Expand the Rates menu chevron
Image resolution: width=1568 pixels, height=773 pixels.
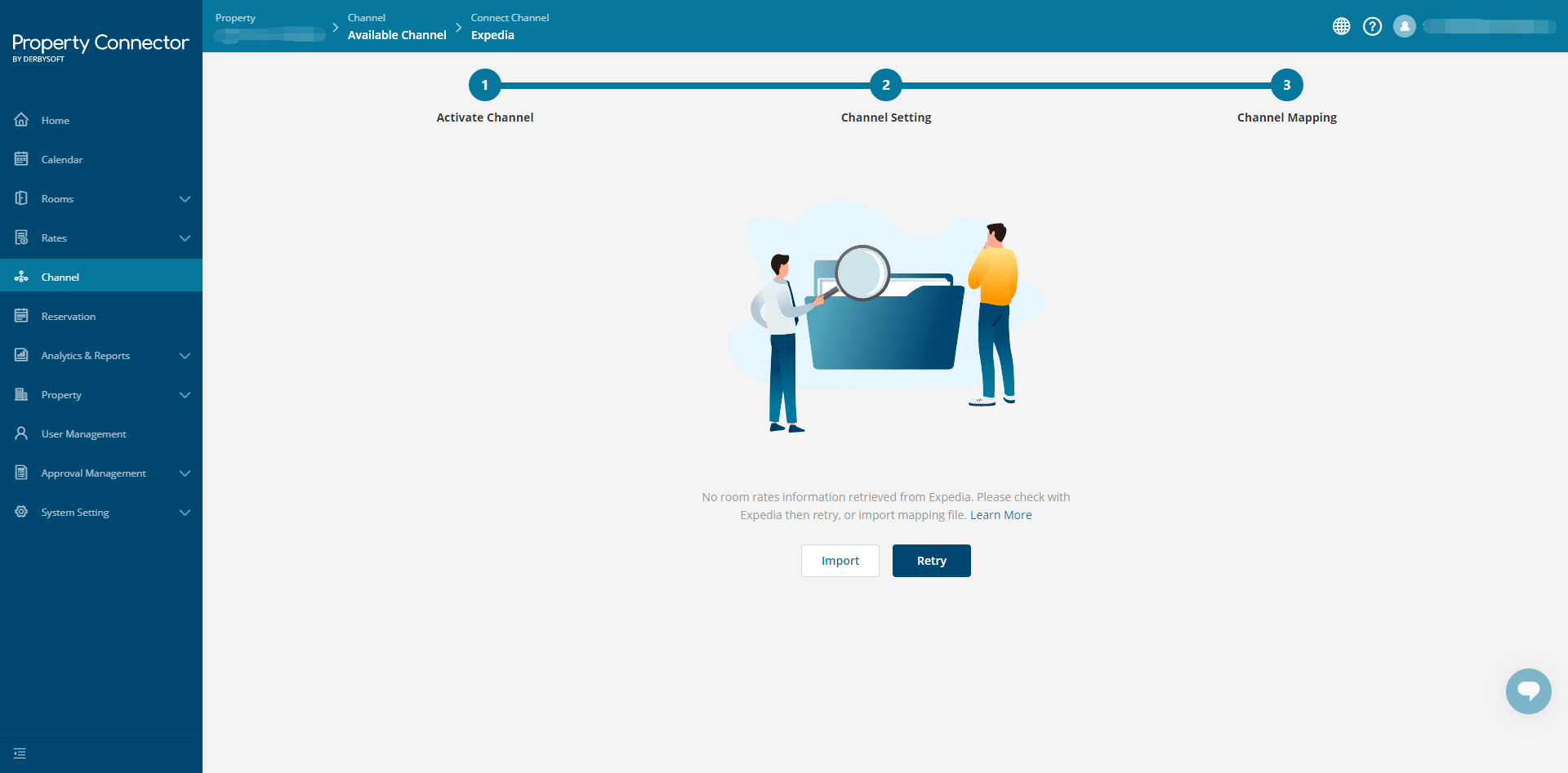[185, 238]
